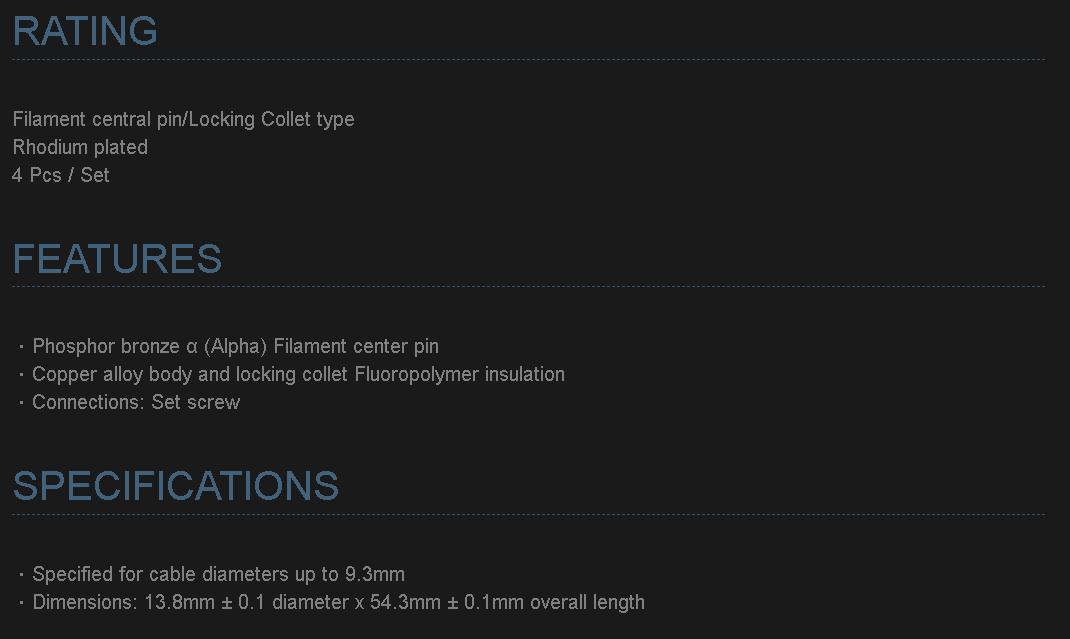1070x639 pixels.
Task: Click the 'Filament central pin/Locking Collet type' line
Action: (x=183, y=119)
